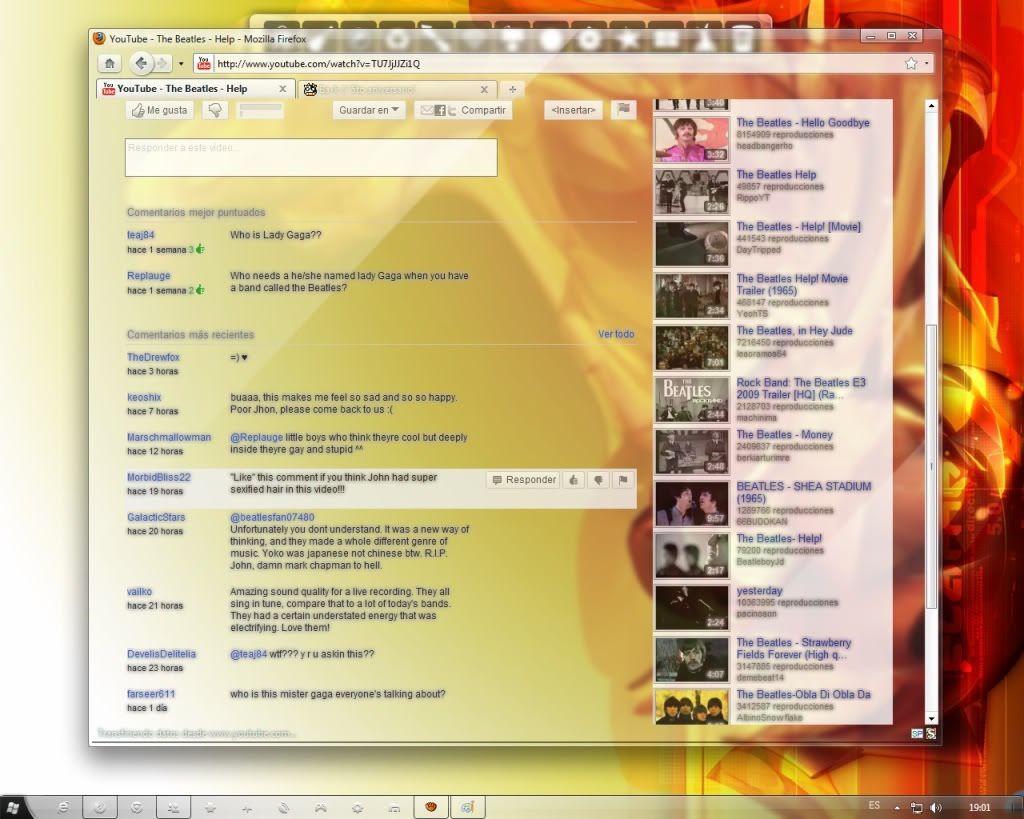
Task: Open TheDrewfox's profile link
Action: [153, 357]
